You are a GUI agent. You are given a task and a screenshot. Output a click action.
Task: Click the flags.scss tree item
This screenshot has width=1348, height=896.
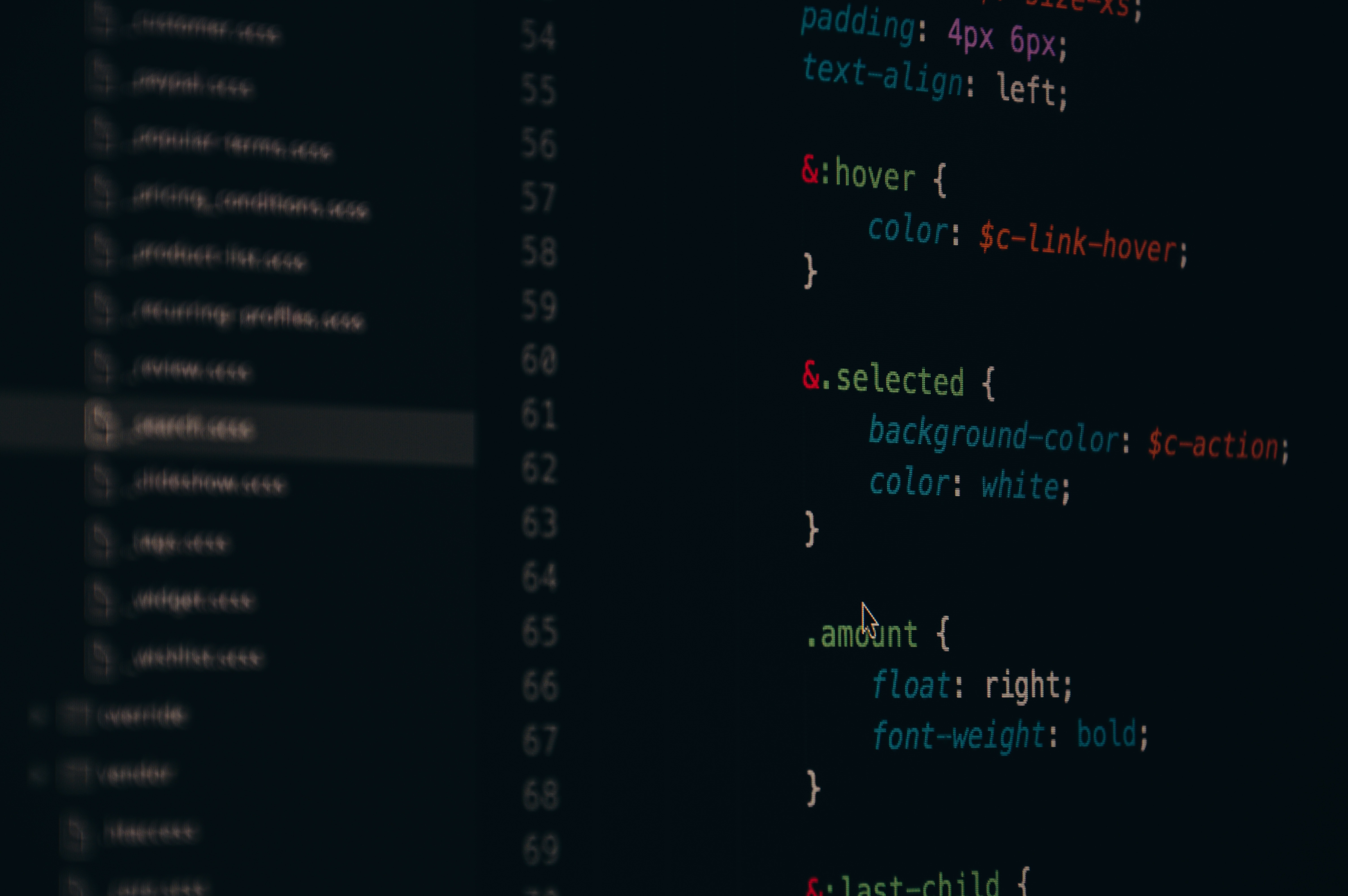180,540
